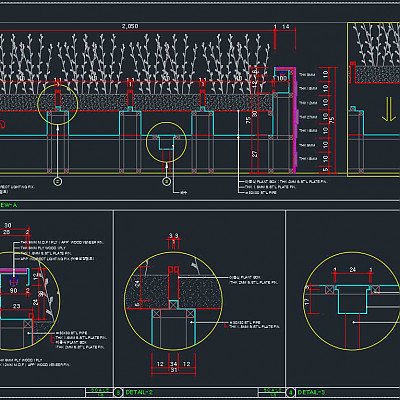The height and width of the screenshot is (400, 400).
Task: Click the circled number beside DETAIL-2 title
Action: click(x=118, y=392)
